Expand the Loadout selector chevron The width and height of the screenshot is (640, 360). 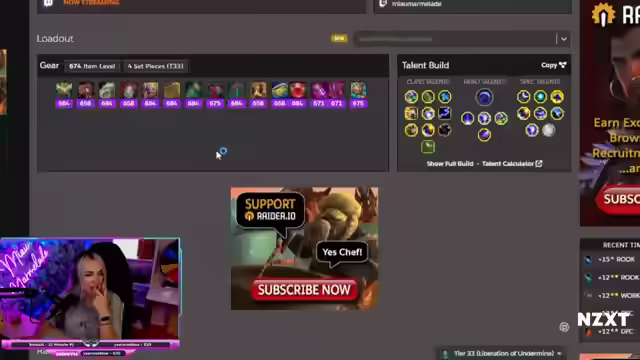point(564,39)
